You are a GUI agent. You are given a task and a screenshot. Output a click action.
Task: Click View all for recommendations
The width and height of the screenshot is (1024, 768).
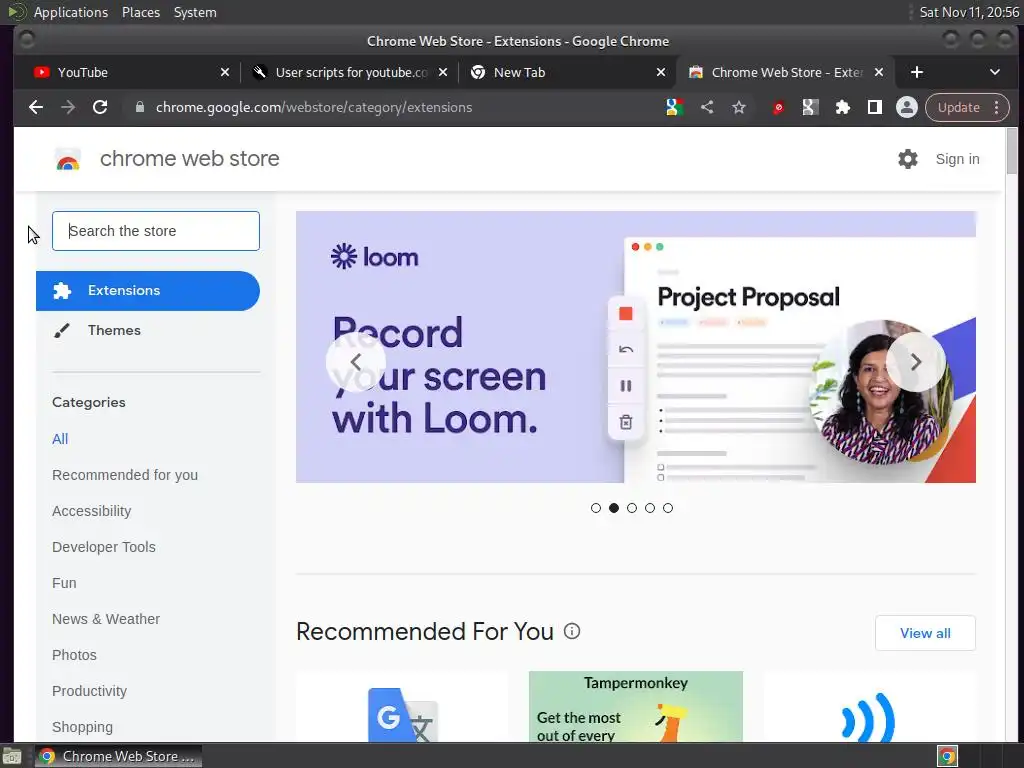[925, 633]
